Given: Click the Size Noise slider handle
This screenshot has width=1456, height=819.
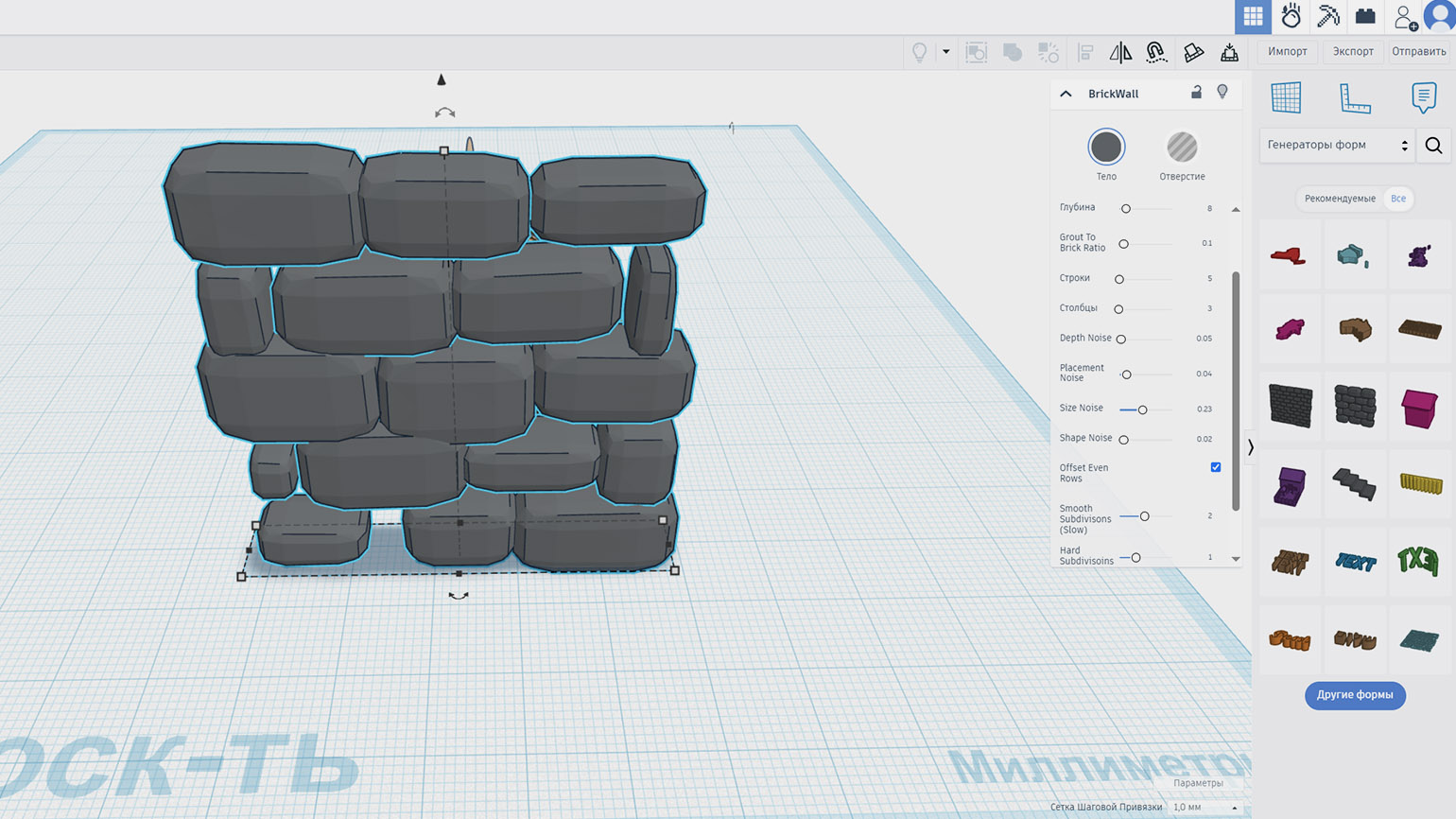Looking at the screenshot, I should coord(1142,409).
